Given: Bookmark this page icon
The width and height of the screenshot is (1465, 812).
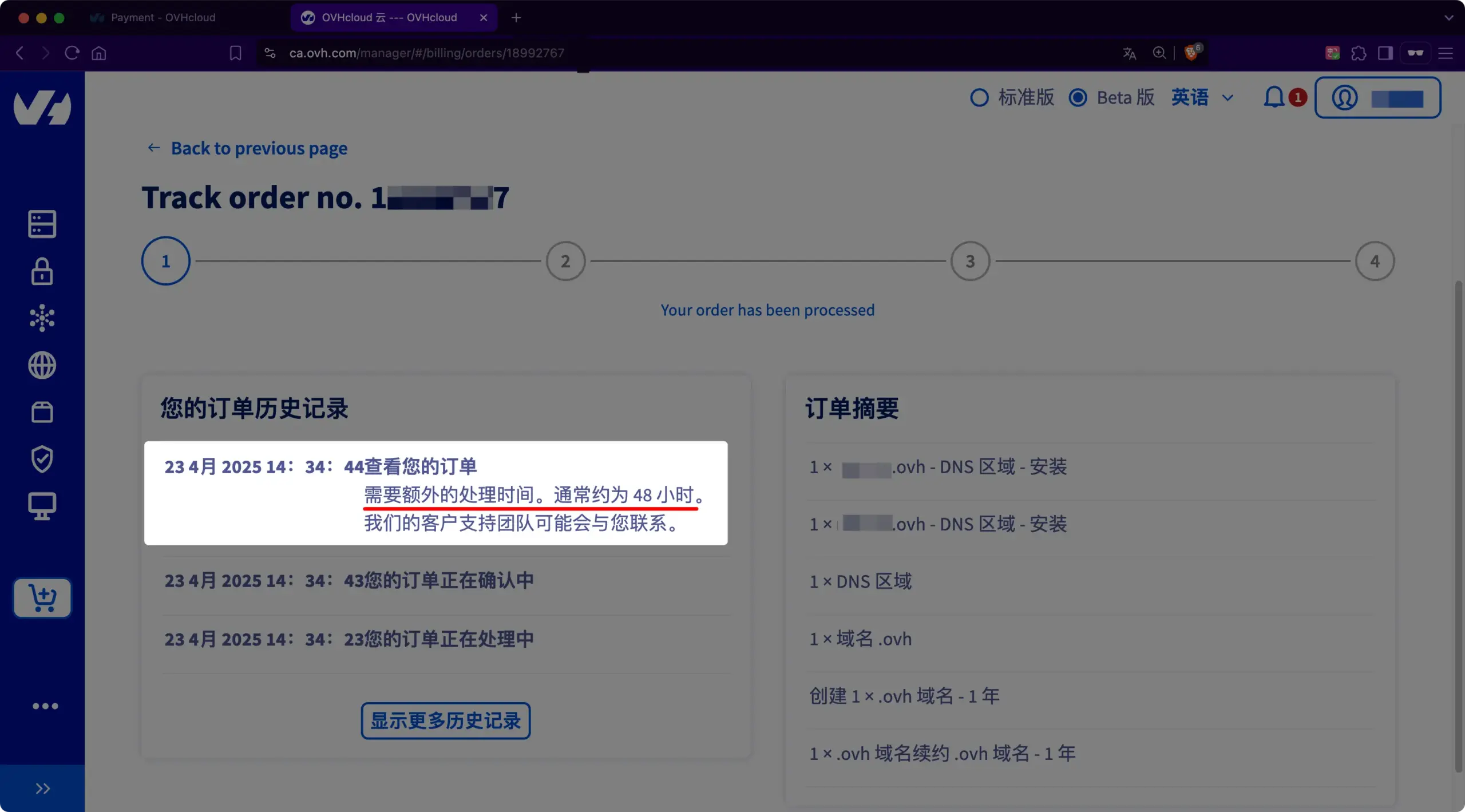Looking at the screenshot, I should 235,53.
